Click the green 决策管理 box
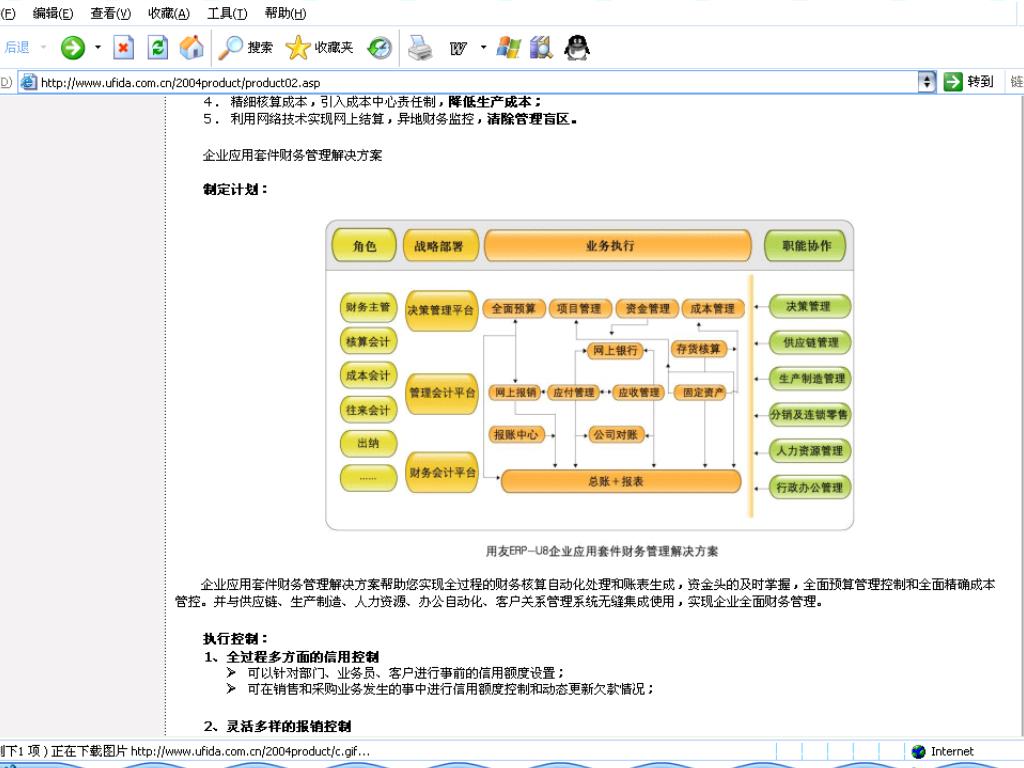Viewport: 1024px width, 768px height. pos(810,306)
